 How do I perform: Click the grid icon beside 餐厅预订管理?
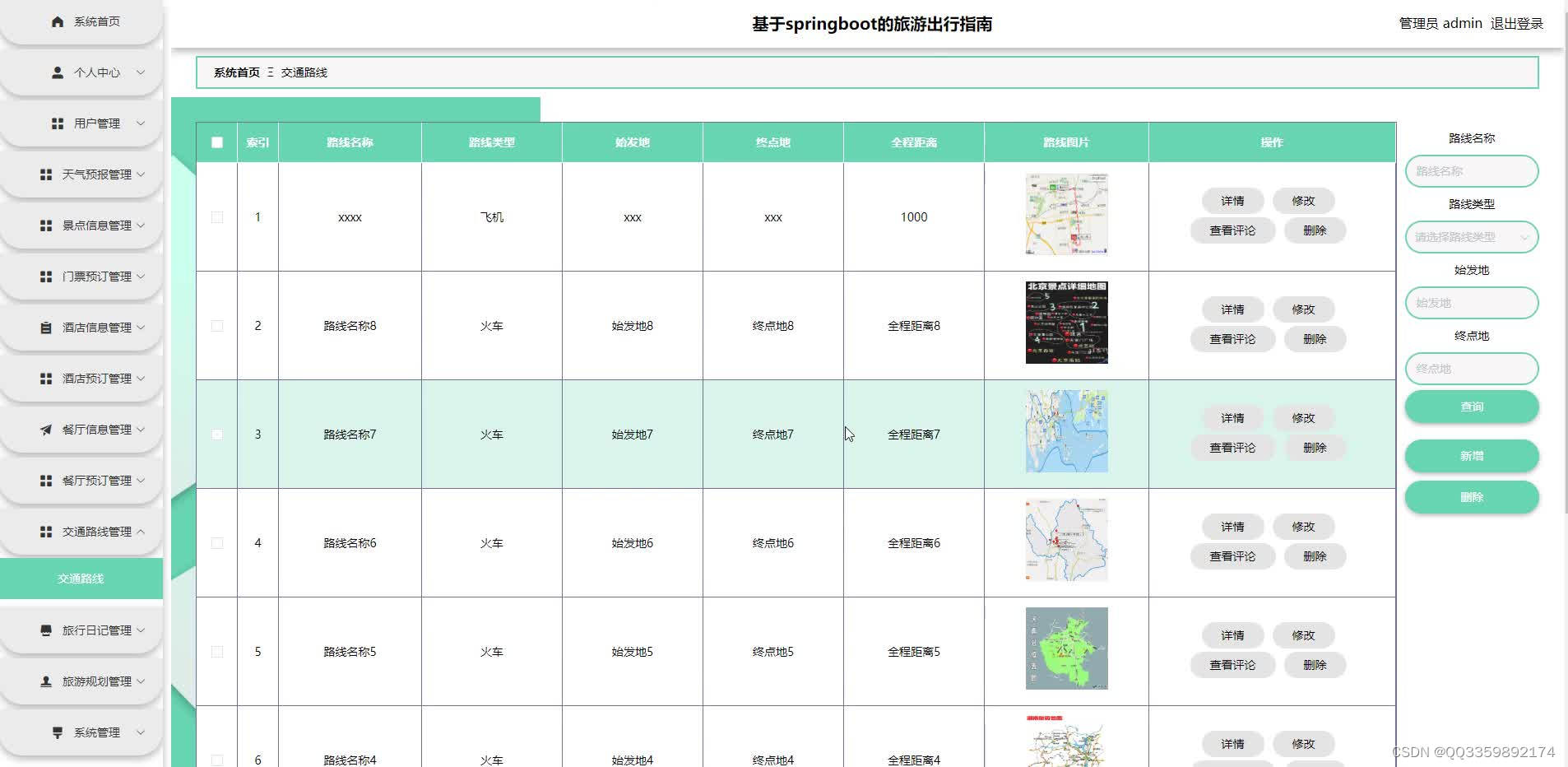click(46, 481)
